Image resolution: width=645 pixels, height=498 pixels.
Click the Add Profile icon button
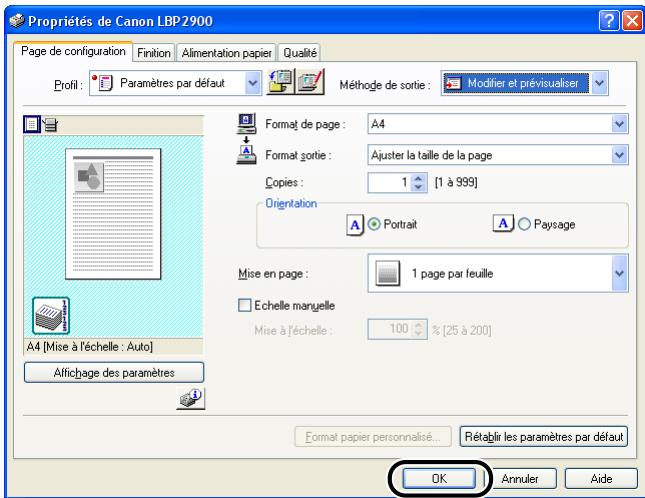point(281,82)
